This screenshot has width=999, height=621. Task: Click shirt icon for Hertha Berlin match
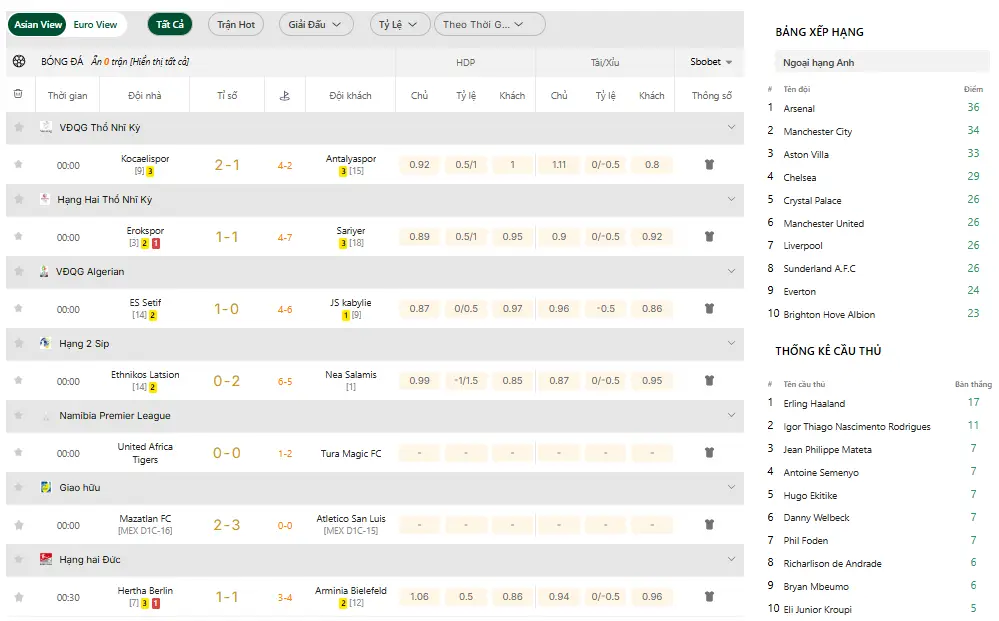tap(710, 597)
